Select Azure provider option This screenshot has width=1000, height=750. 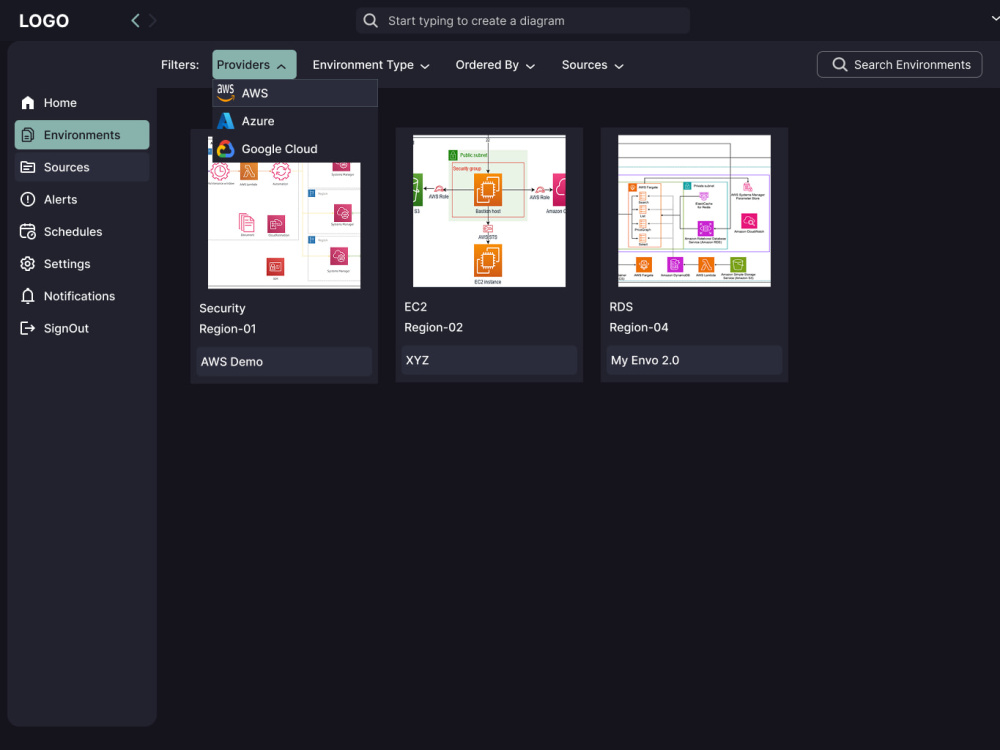(295, 121)
